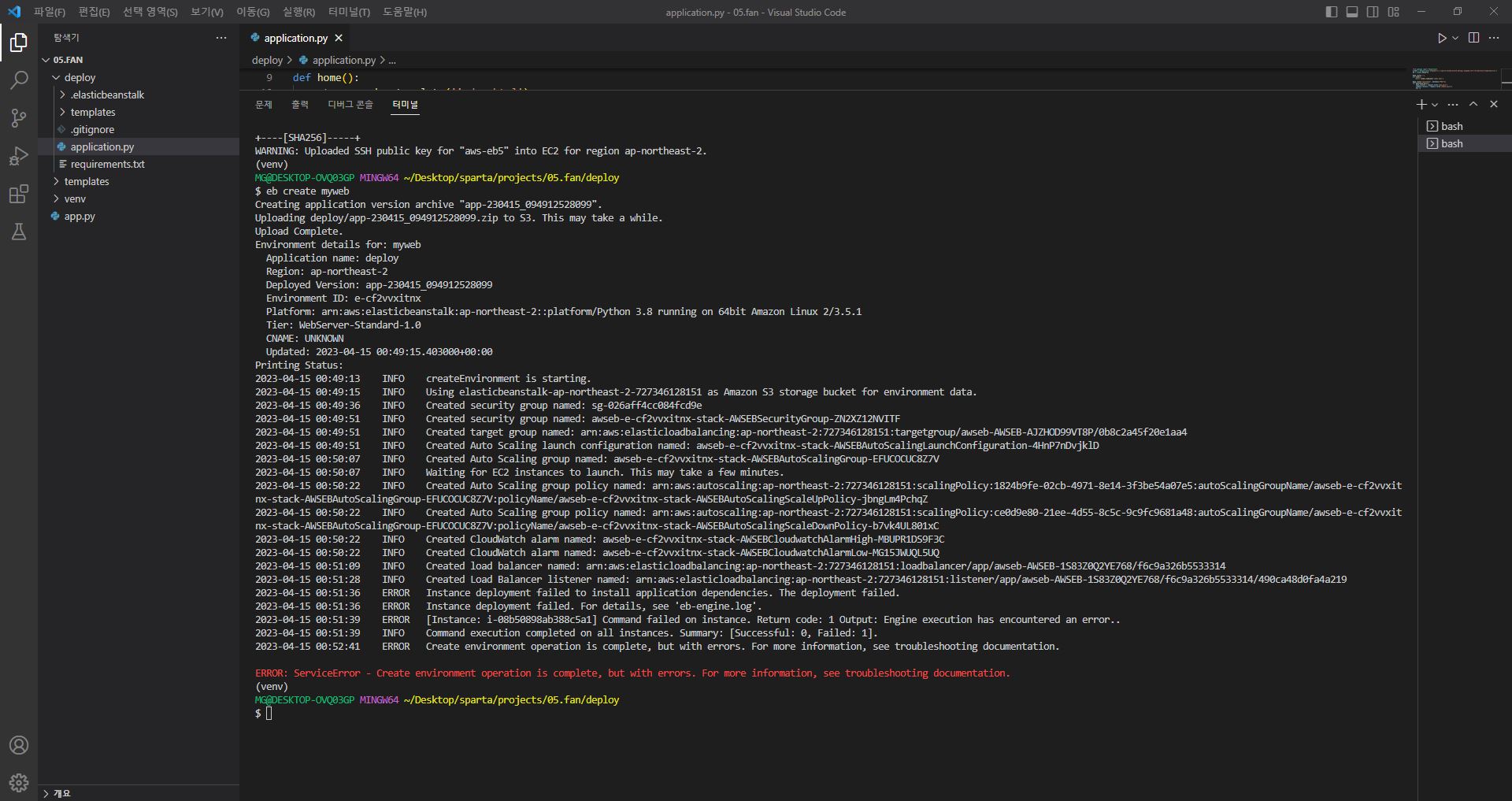Focus the terminal prompt cursor
The width and height of the screenshot is (1512, 801).
point(269,714)
